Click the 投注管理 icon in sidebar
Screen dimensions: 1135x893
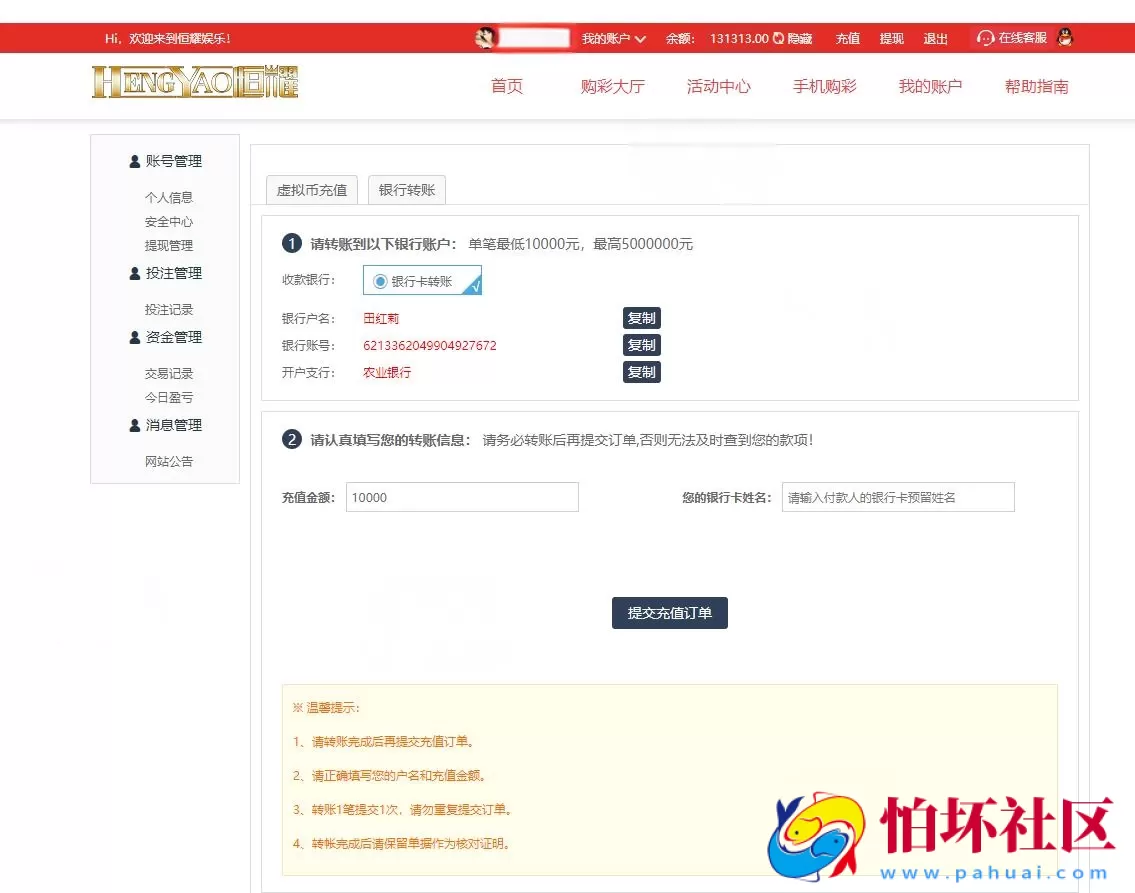(135, 272)
